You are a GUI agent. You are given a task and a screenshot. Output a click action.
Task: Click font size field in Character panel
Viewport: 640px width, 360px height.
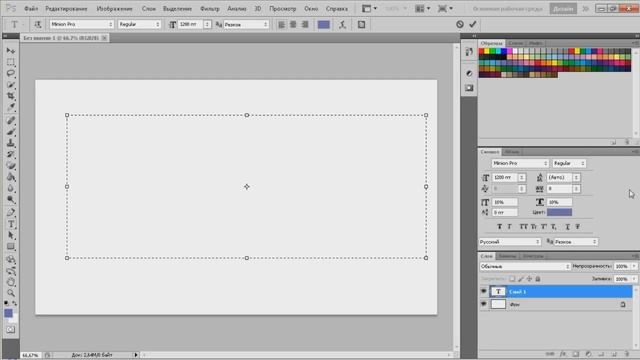(x=504, y=178)
